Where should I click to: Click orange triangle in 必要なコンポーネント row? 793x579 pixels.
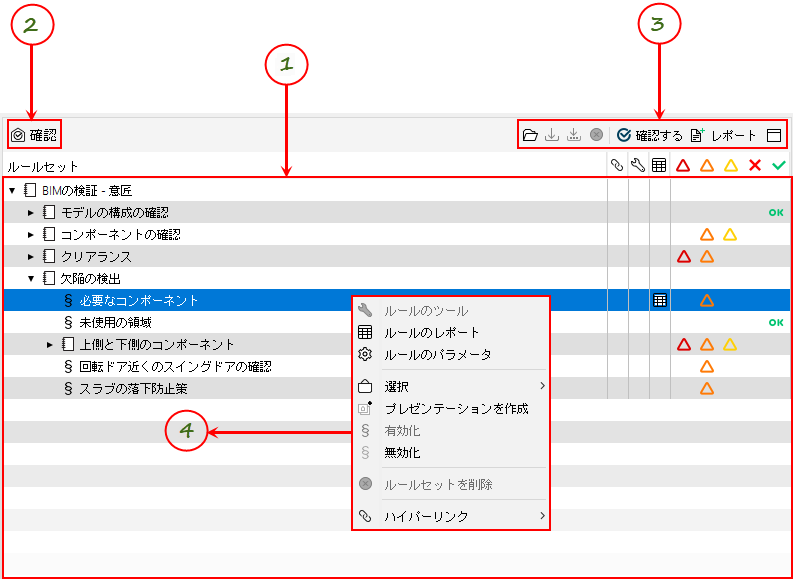[707, 300]
